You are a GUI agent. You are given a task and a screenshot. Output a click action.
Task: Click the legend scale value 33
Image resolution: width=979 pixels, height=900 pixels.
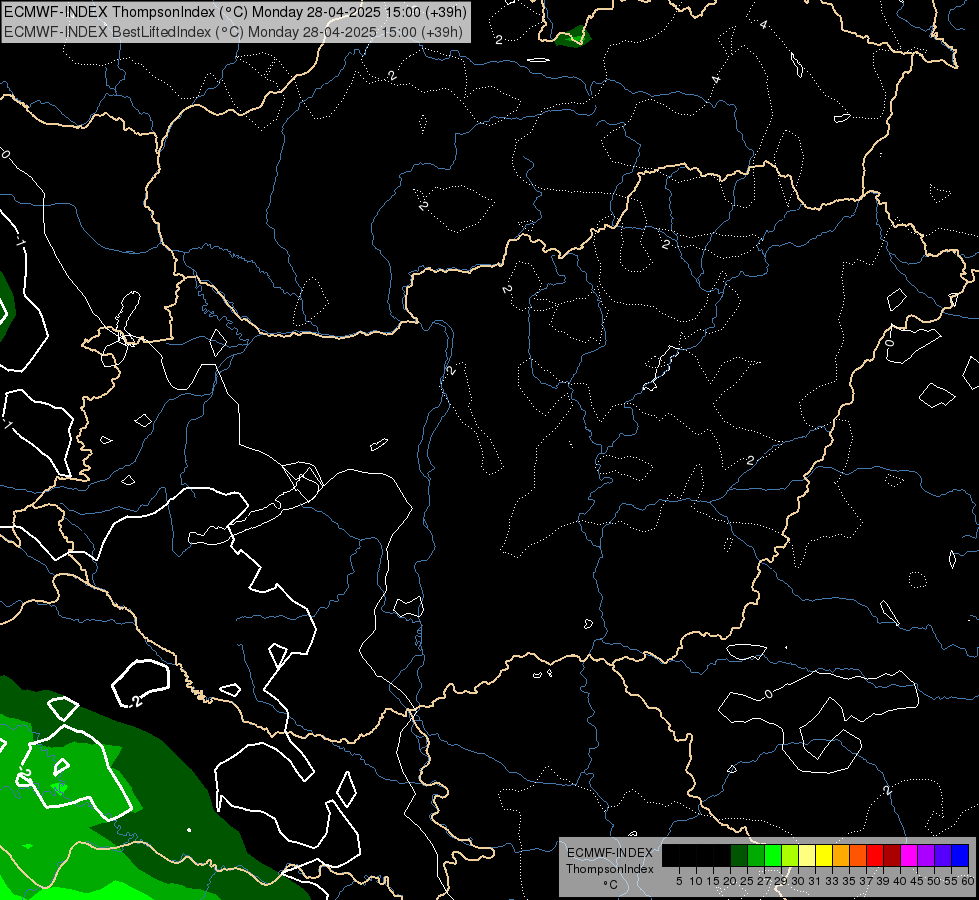click(832, 881)
